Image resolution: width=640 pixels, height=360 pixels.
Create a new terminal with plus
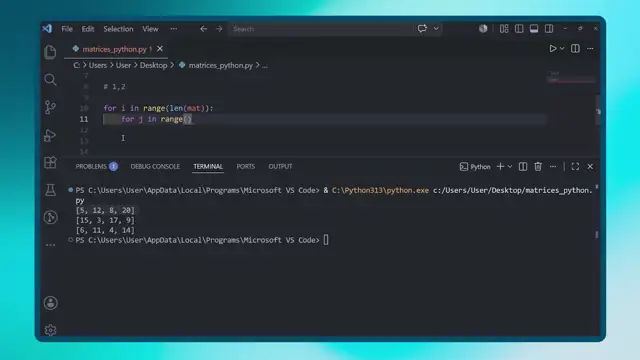point(500,167)
